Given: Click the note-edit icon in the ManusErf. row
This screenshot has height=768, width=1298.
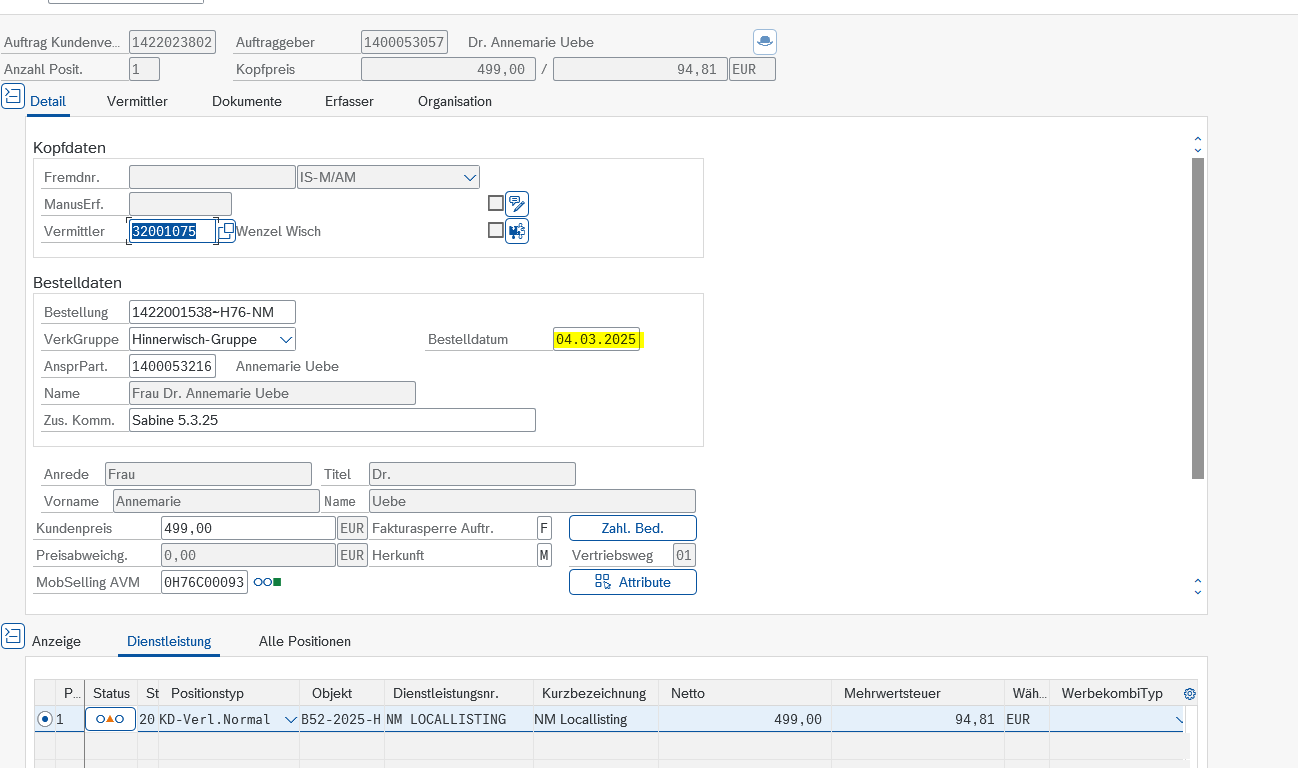Looking at the screenshot, I should (517, 204).
